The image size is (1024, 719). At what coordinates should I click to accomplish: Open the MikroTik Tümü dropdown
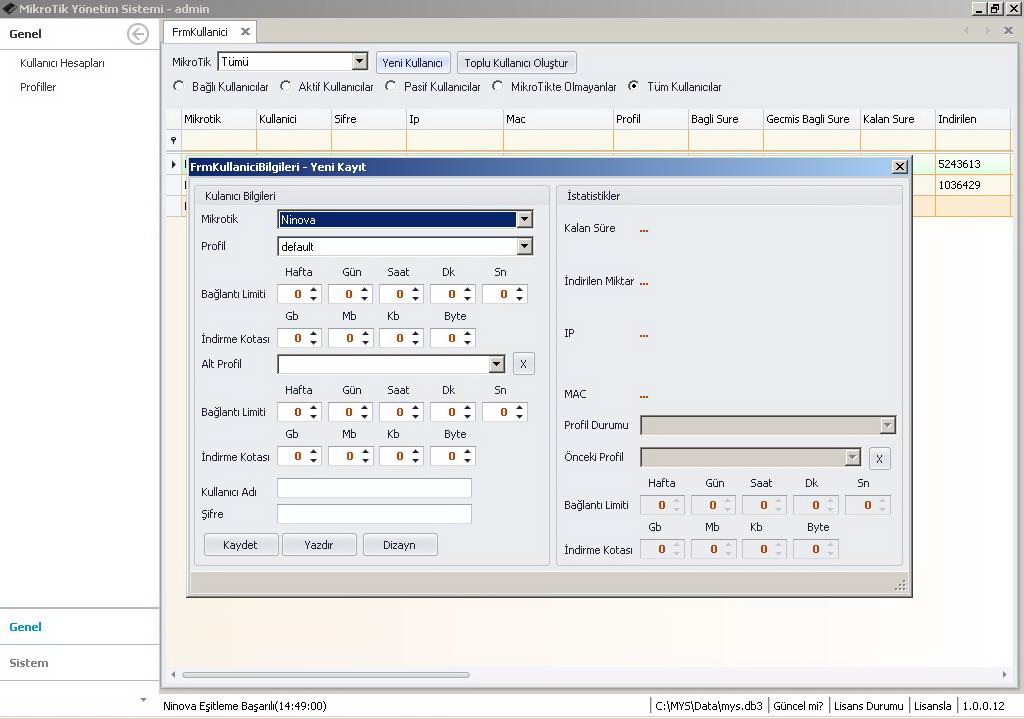(360, 61)
